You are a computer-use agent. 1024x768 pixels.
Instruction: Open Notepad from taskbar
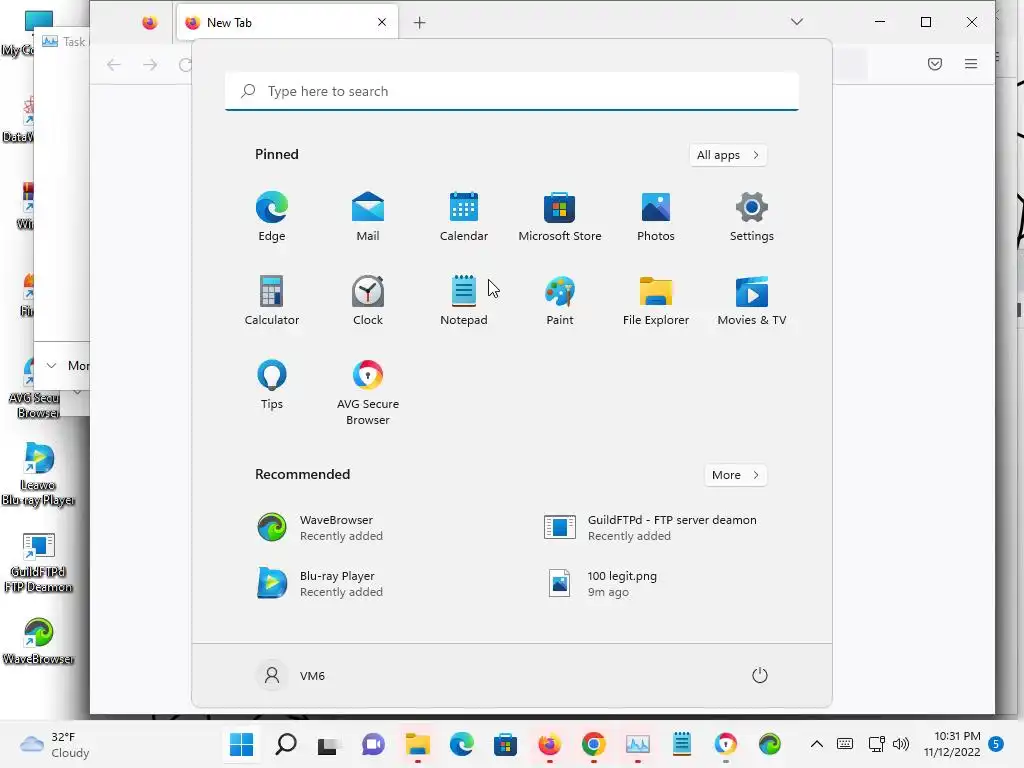coord(681,744)
